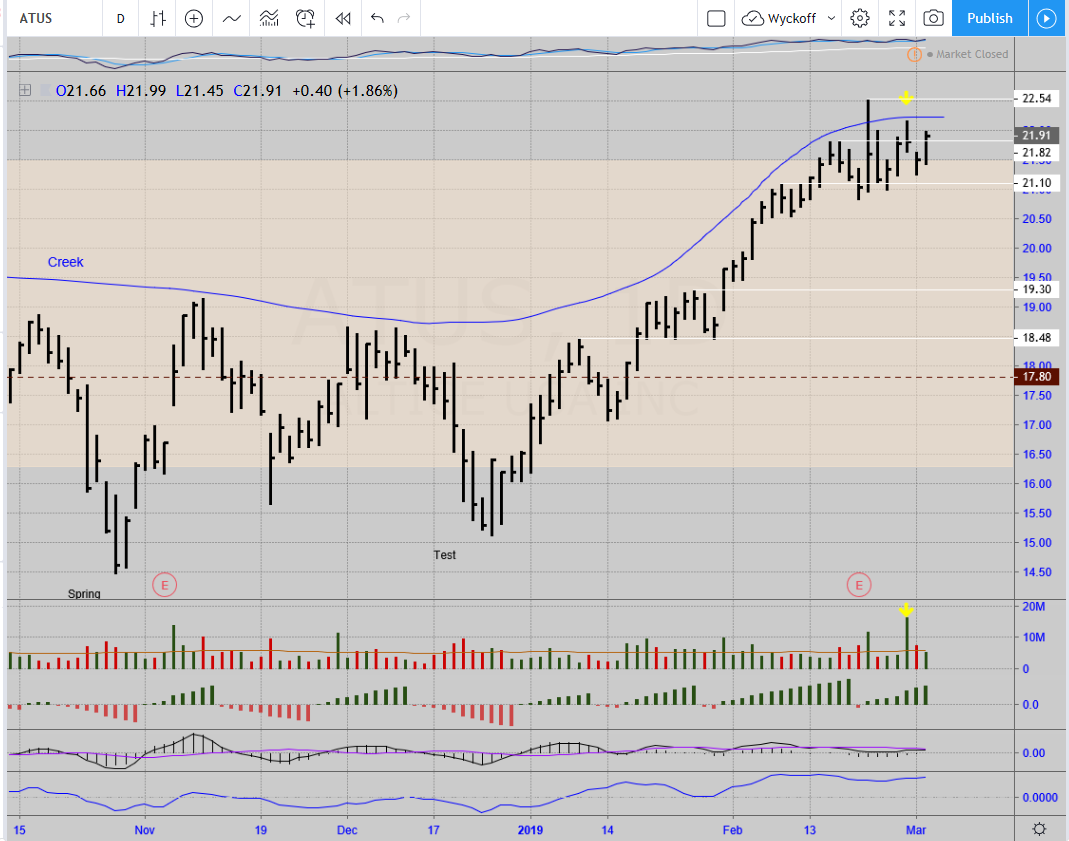Viewport: 1069px width, 841px height.
Task: Click the left earnings E marker
Action: pos(163,584)
